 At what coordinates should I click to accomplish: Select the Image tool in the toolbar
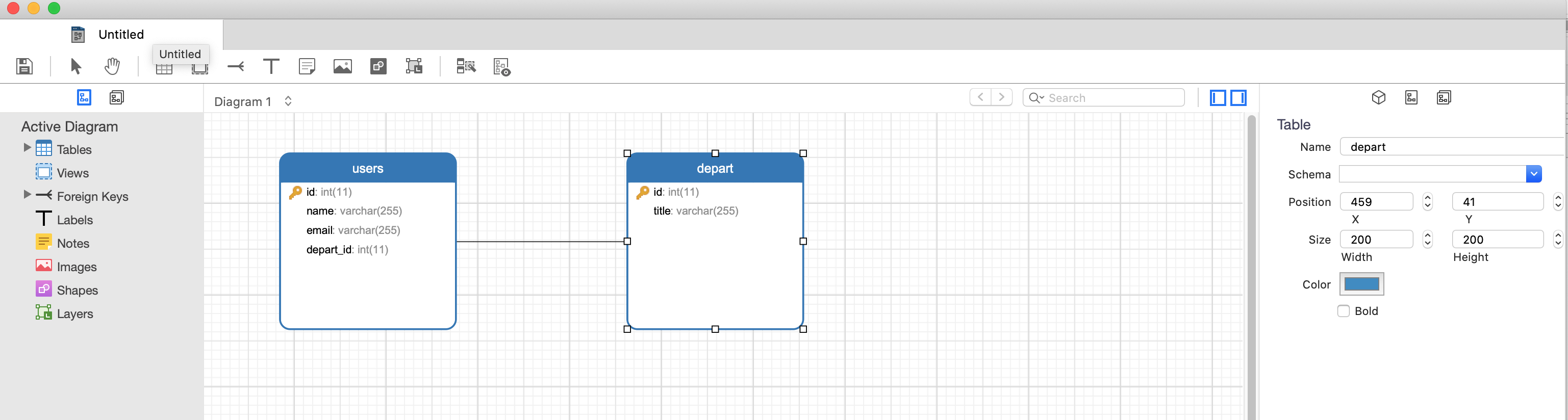coord(343,66)
